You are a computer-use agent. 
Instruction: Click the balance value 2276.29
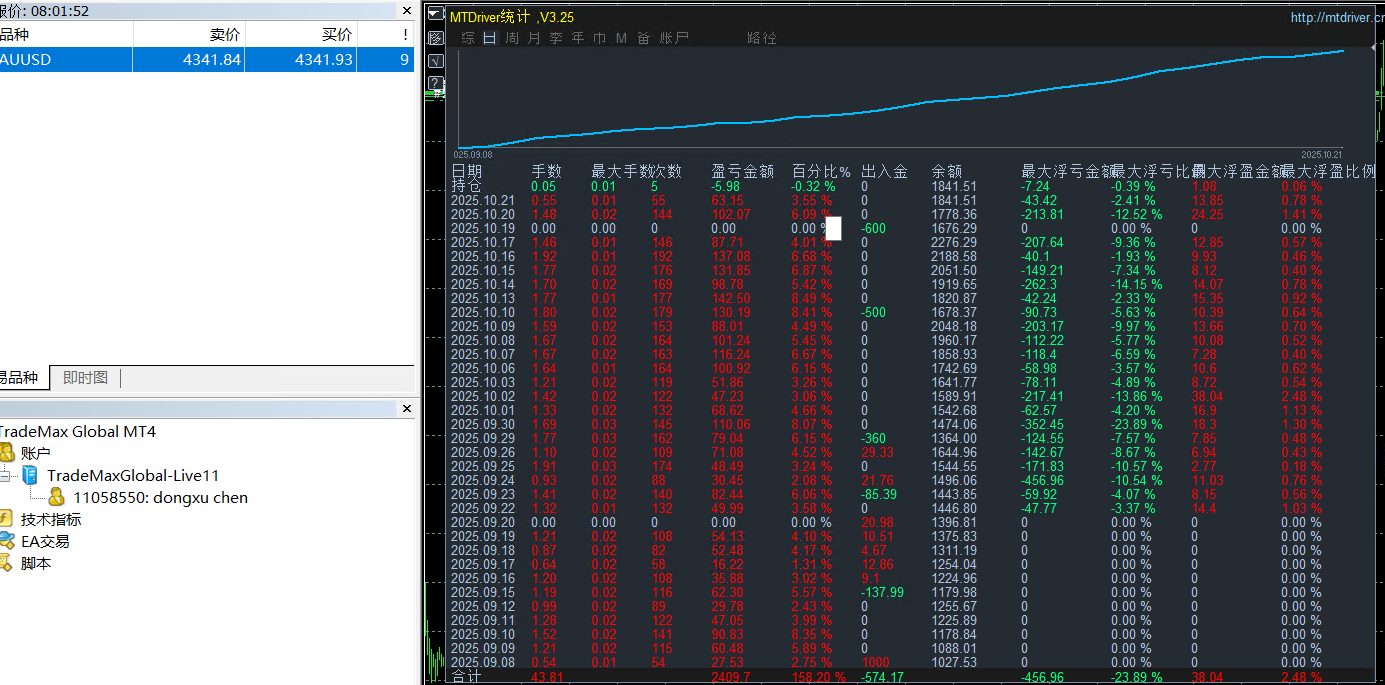pyautogui.click(x=954, y=242)
